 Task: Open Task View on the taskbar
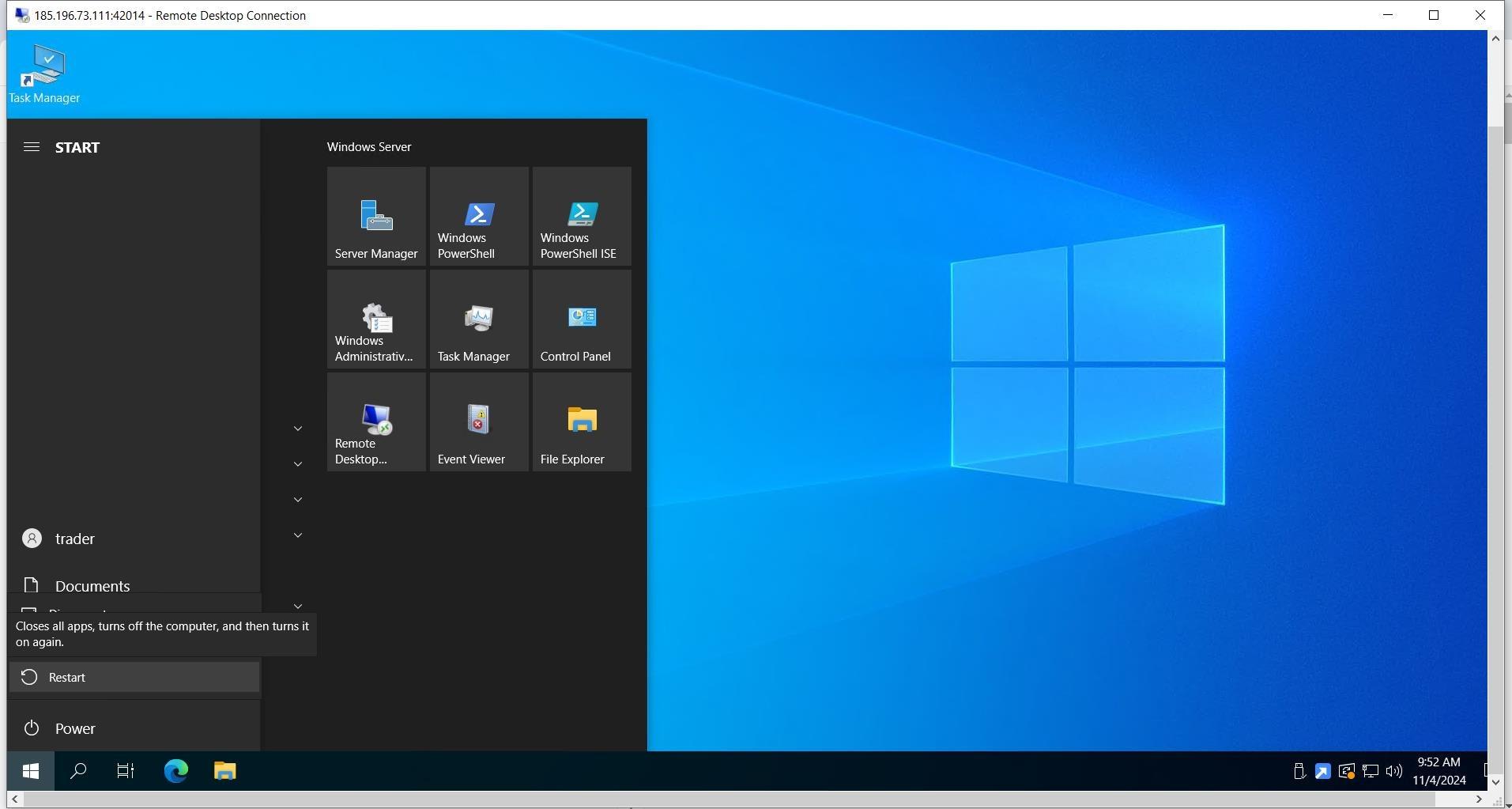126,771
